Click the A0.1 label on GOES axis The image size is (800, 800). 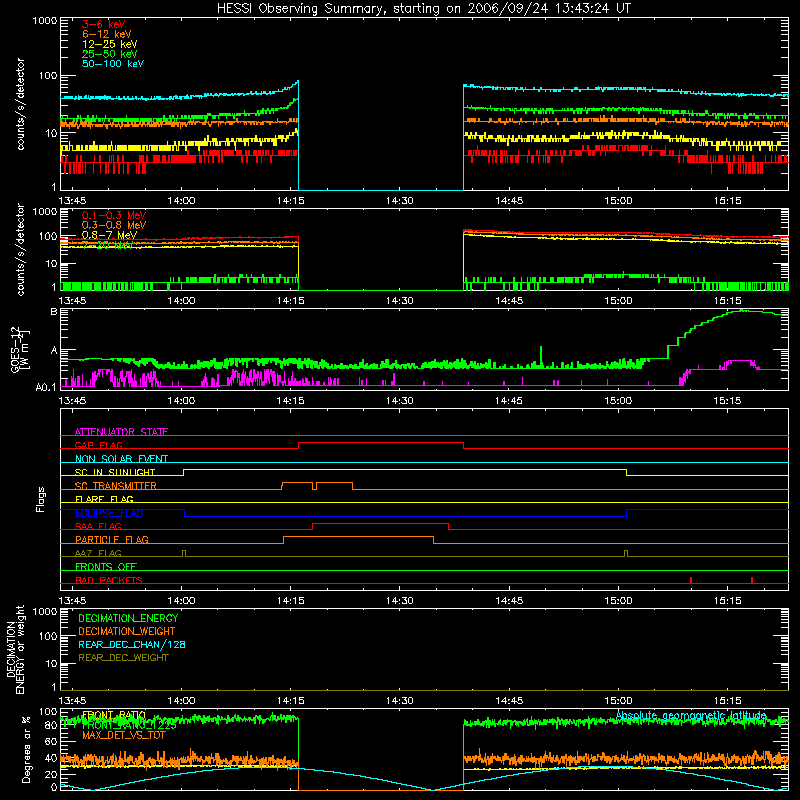pyautogui.click(x=46, y=387)
